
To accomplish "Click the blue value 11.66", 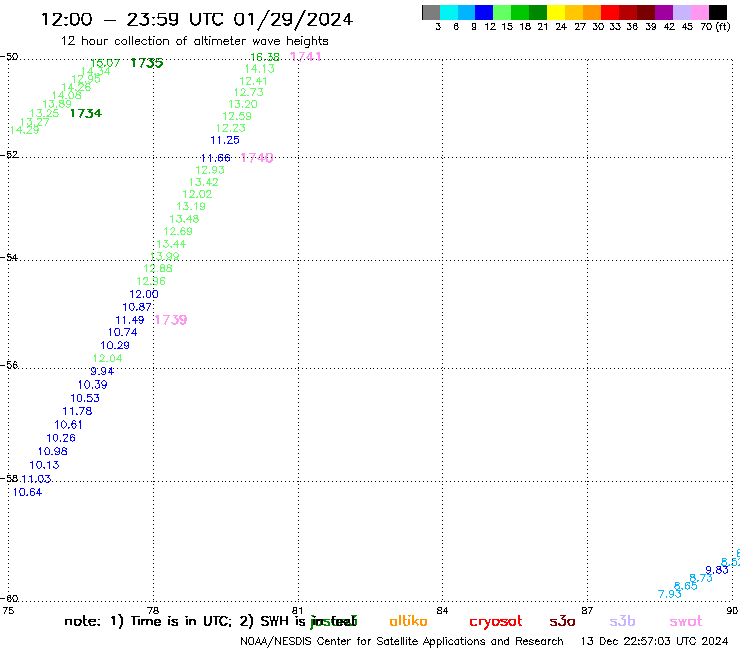I will 215,158.
